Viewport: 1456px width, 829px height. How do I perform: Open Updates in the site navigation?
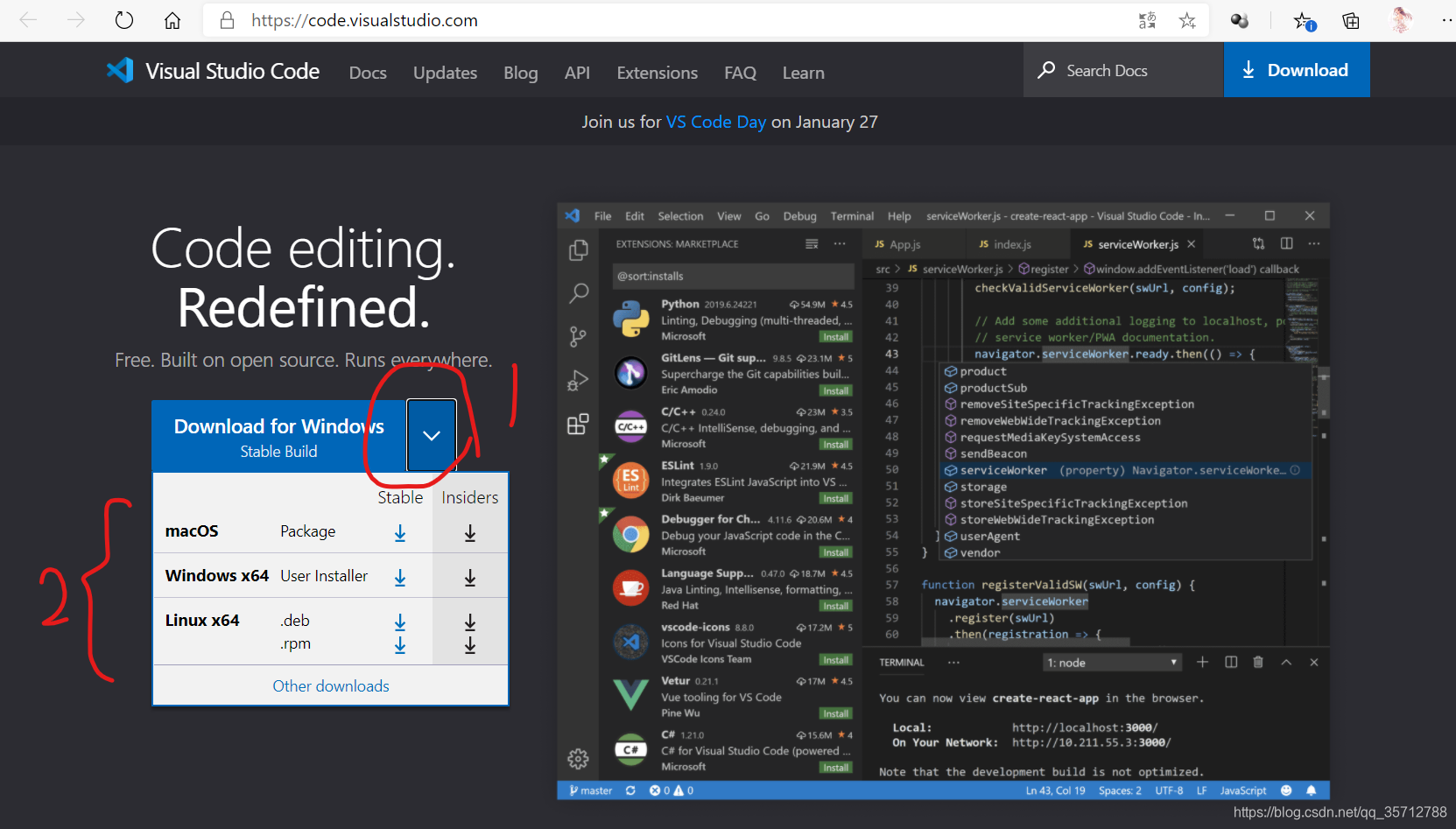coord(445,73)
